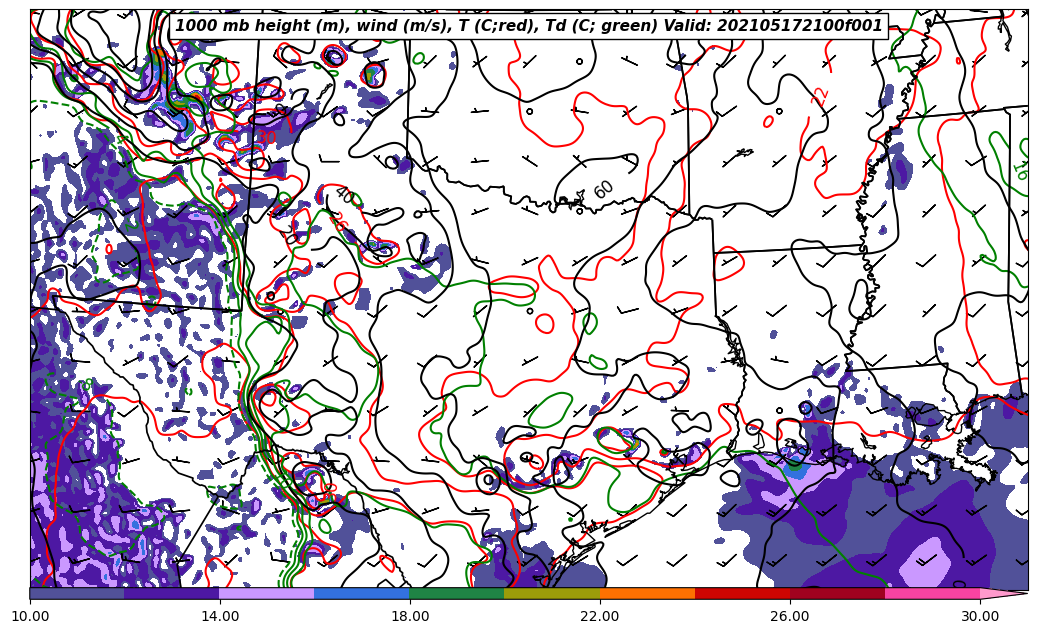Click the 22.00 colorbar tick label
Screen dimensions: 1037x633
[600, 616]
